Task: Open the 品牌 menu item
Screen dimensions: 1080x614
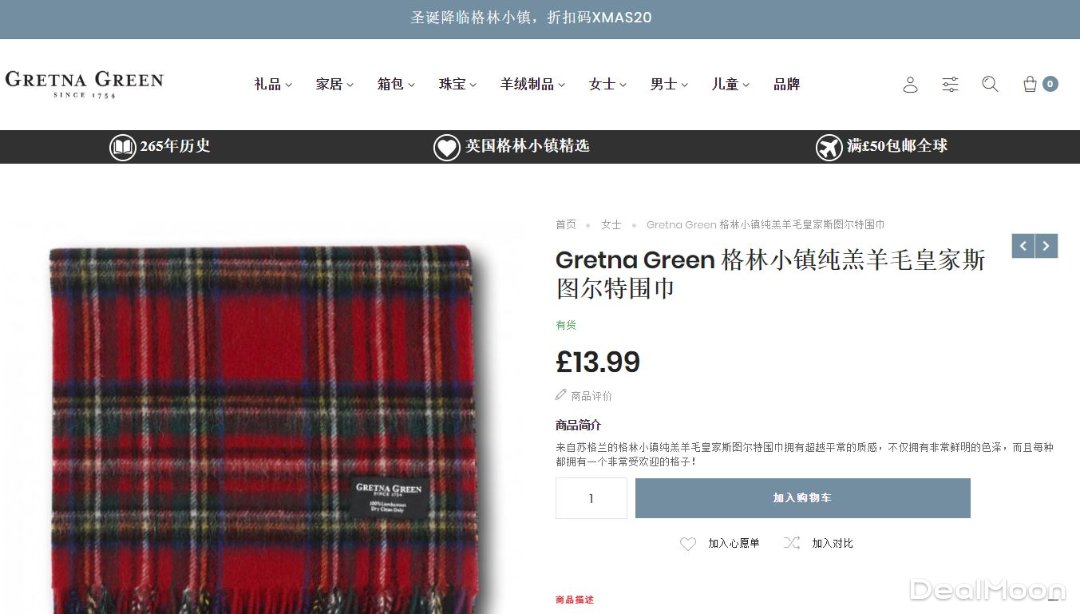Action: (x=786, y=84)
